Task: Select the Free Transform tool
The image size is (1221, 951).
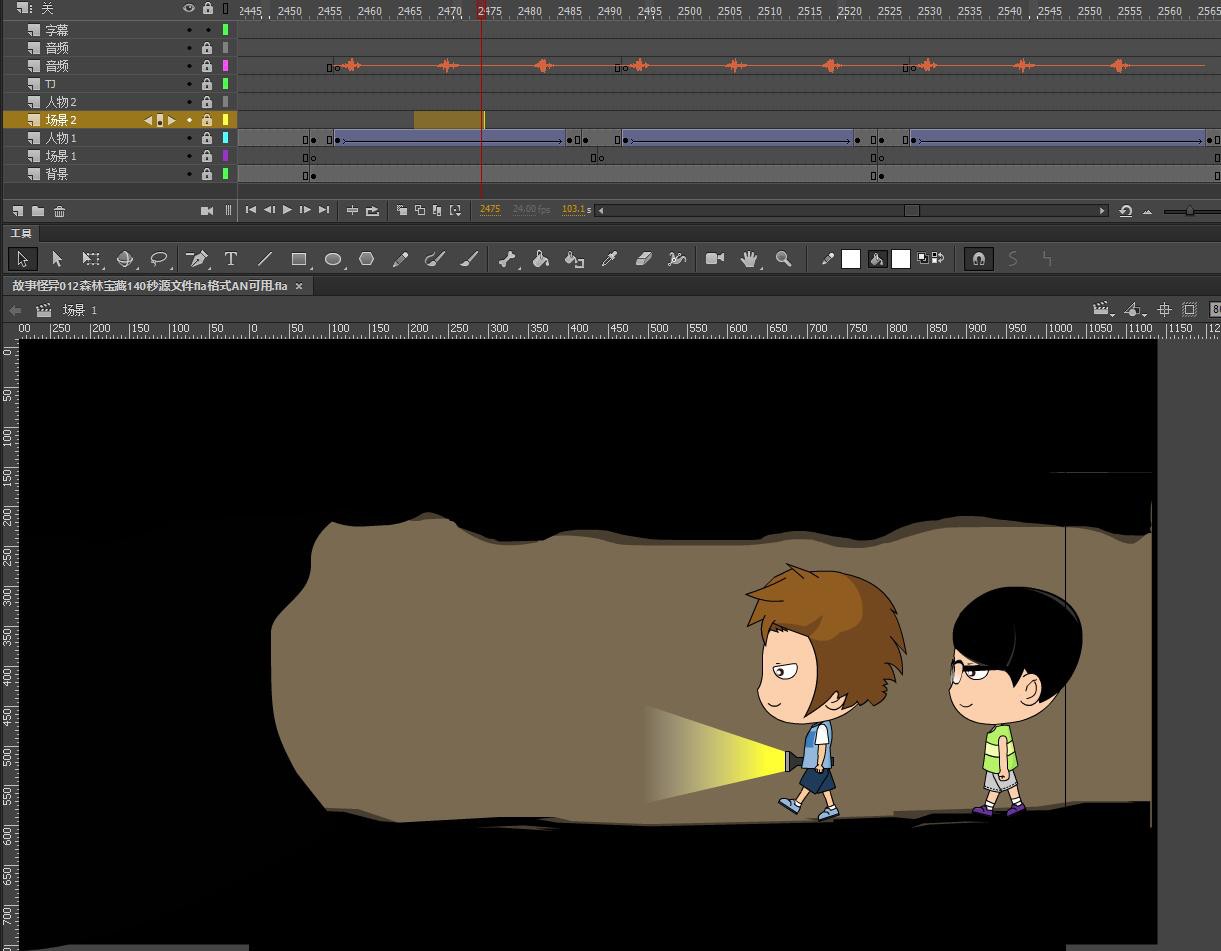Action: pyautogui.click(x=91, y=259)
